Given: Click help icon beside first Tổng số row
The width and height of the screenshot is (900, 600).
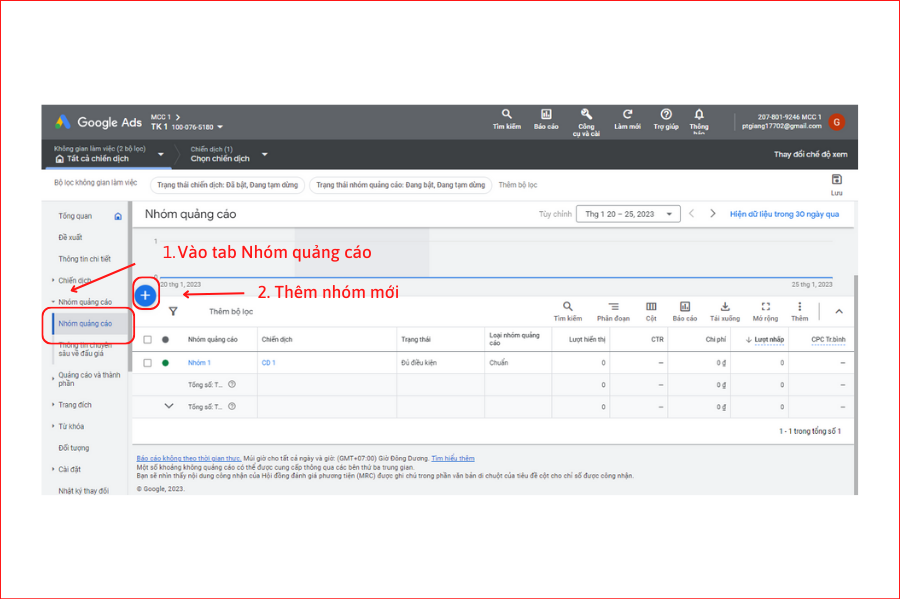Looking at the screenshot, I should [x=232, y=384].
